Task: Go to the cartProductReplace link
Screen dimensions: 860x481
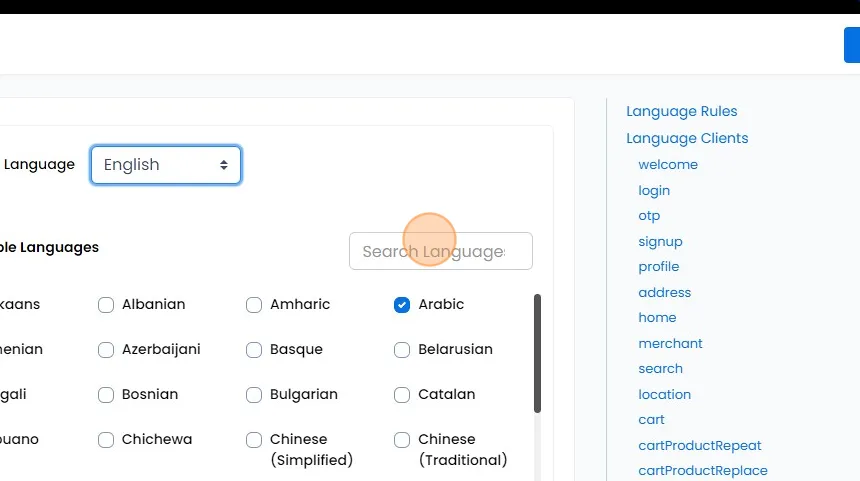Action: pyautogui.click(x=703, y=471)
